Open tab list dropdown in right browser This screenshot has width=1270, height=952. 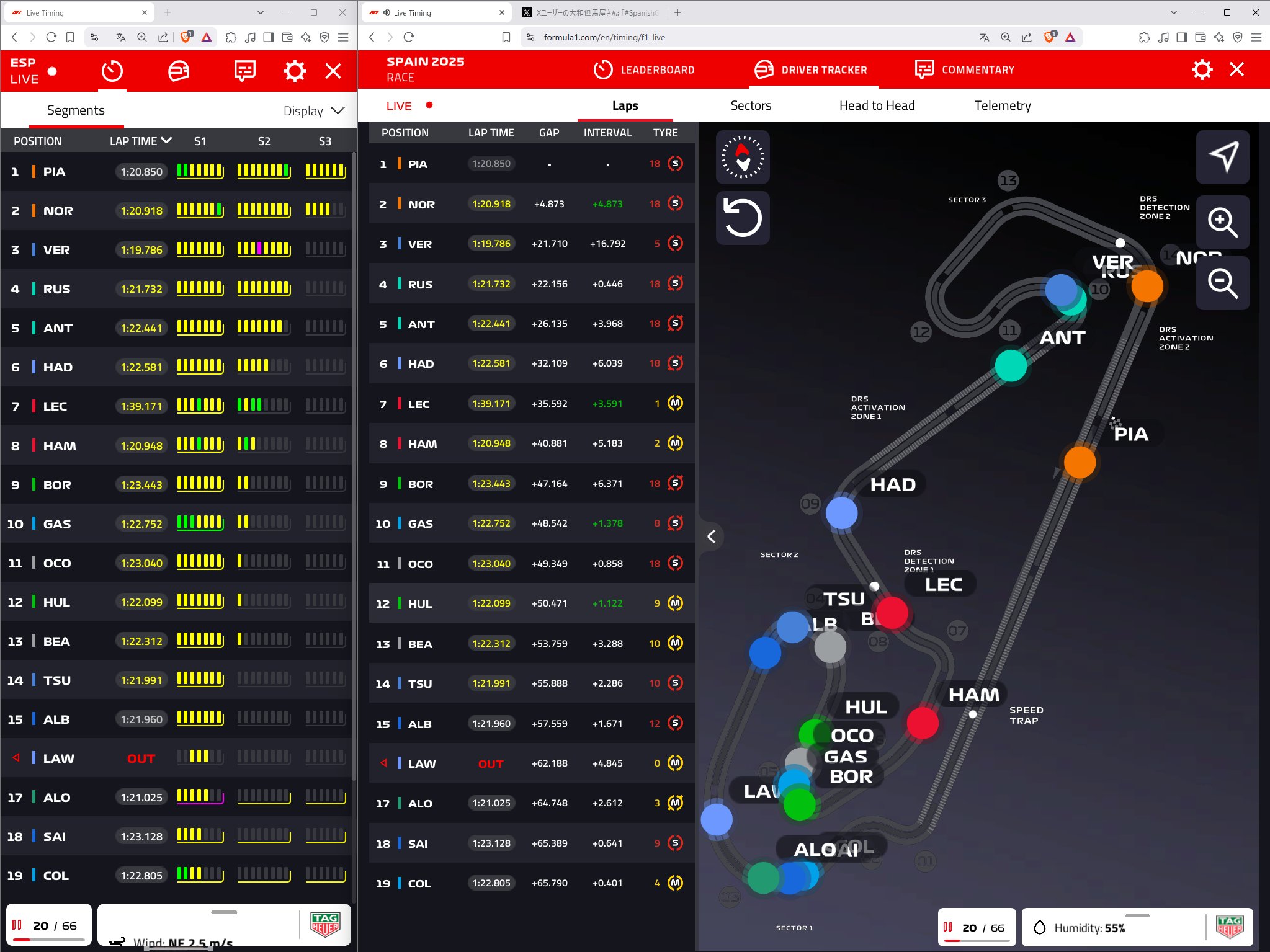1174,12
